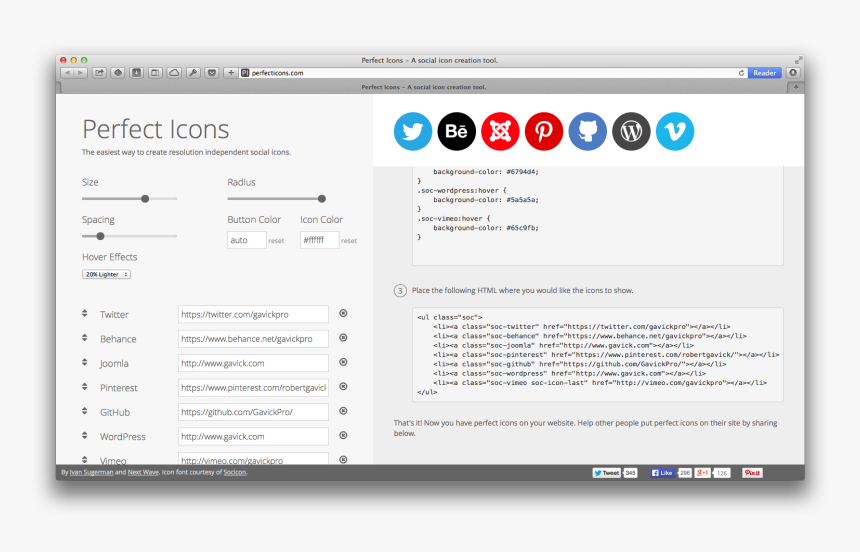Click the Behance social icon preview

(x=456, y=131)
